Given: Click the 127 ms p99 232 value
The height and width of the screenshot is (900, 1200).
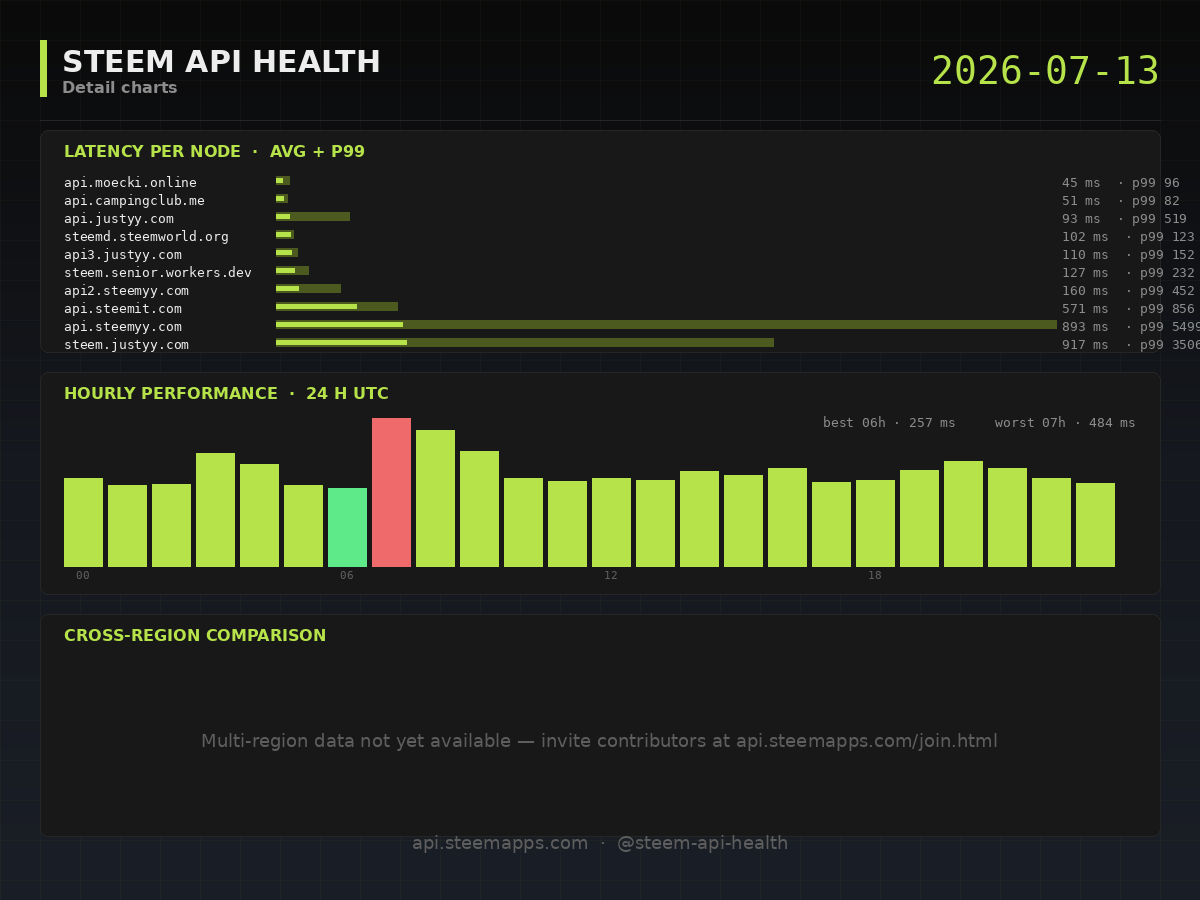Looking at the screenshot, I should 1128,273.
